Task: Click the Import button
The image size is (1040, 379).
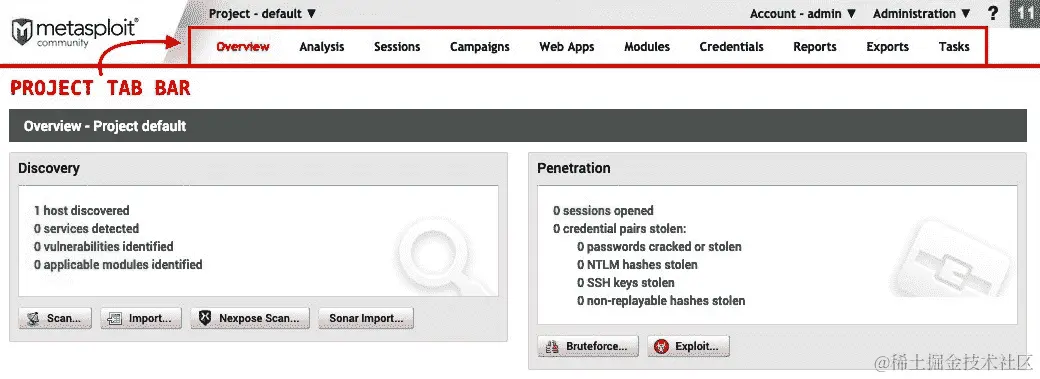Action: 141,318
